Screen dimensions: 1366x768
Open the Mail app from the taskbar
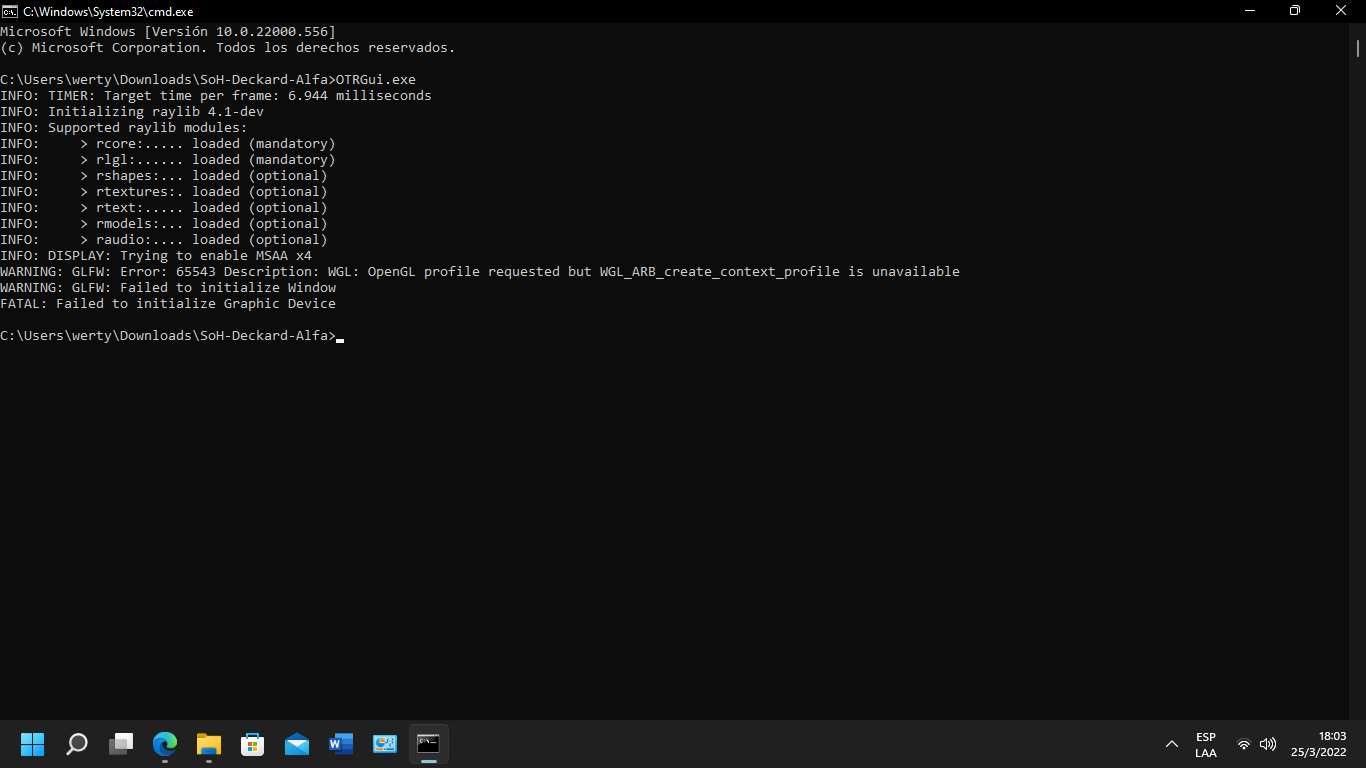pyautogui.click(x=296, y=744)
